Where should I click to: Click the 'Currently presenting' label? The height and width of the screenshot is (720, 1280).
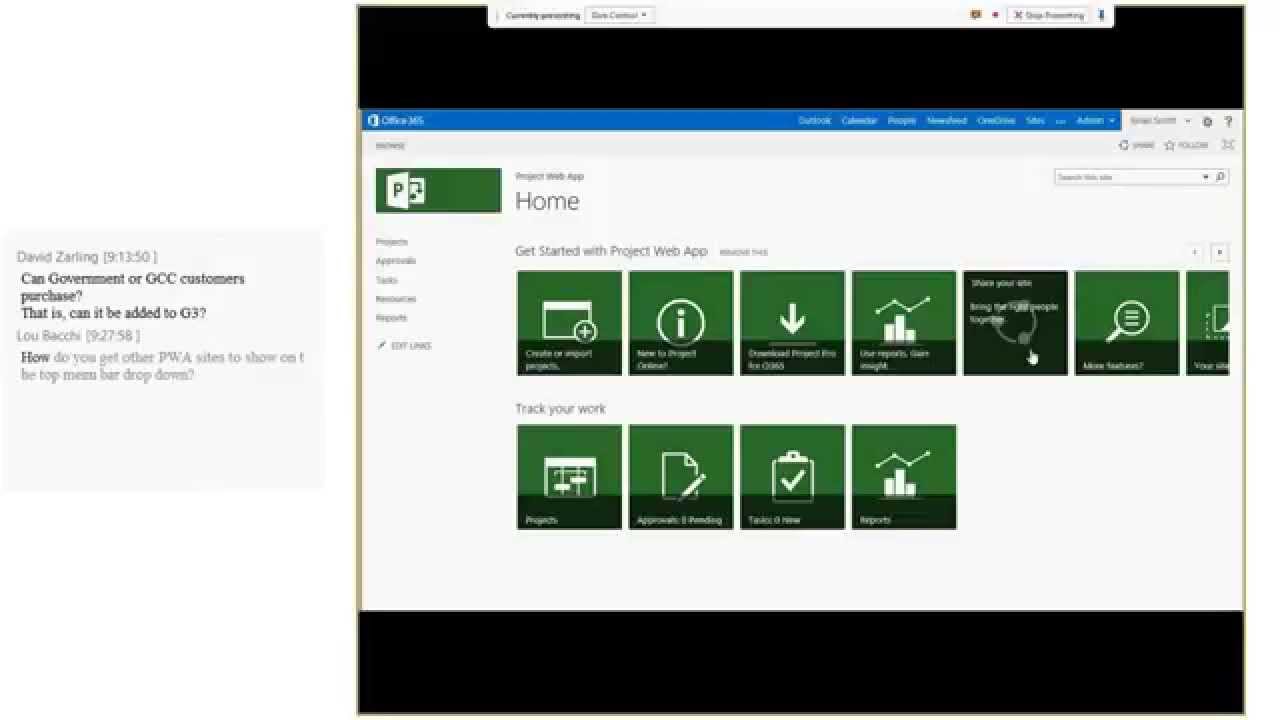pos(542,15)
